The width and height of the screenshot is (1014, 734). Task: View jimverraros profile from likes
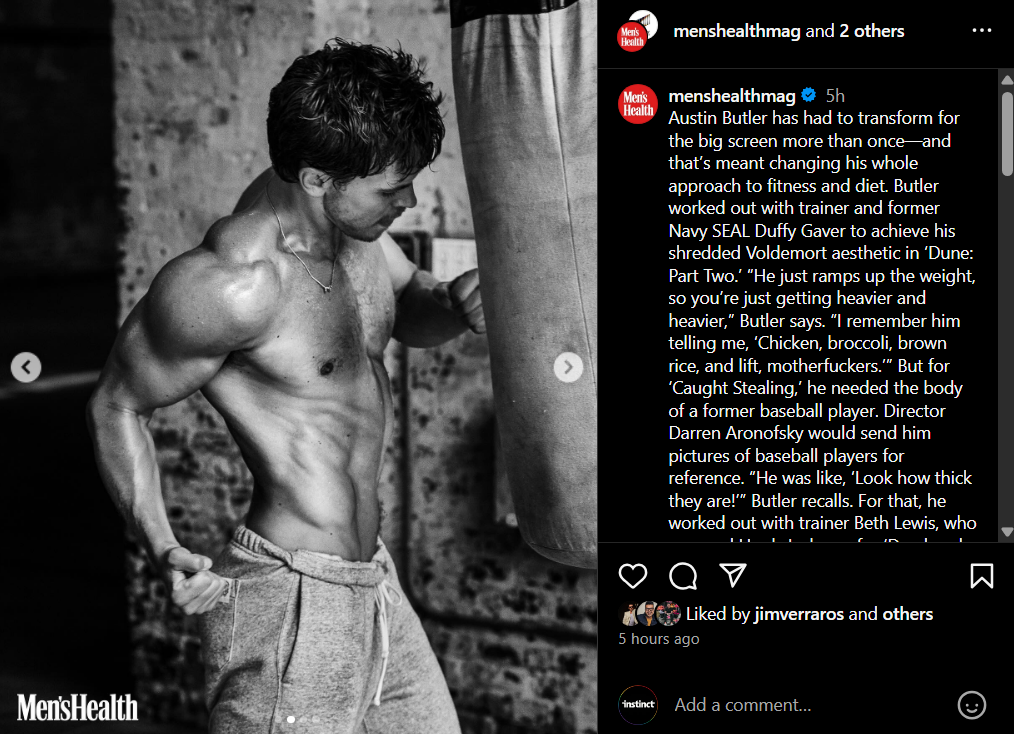point(799,614)
